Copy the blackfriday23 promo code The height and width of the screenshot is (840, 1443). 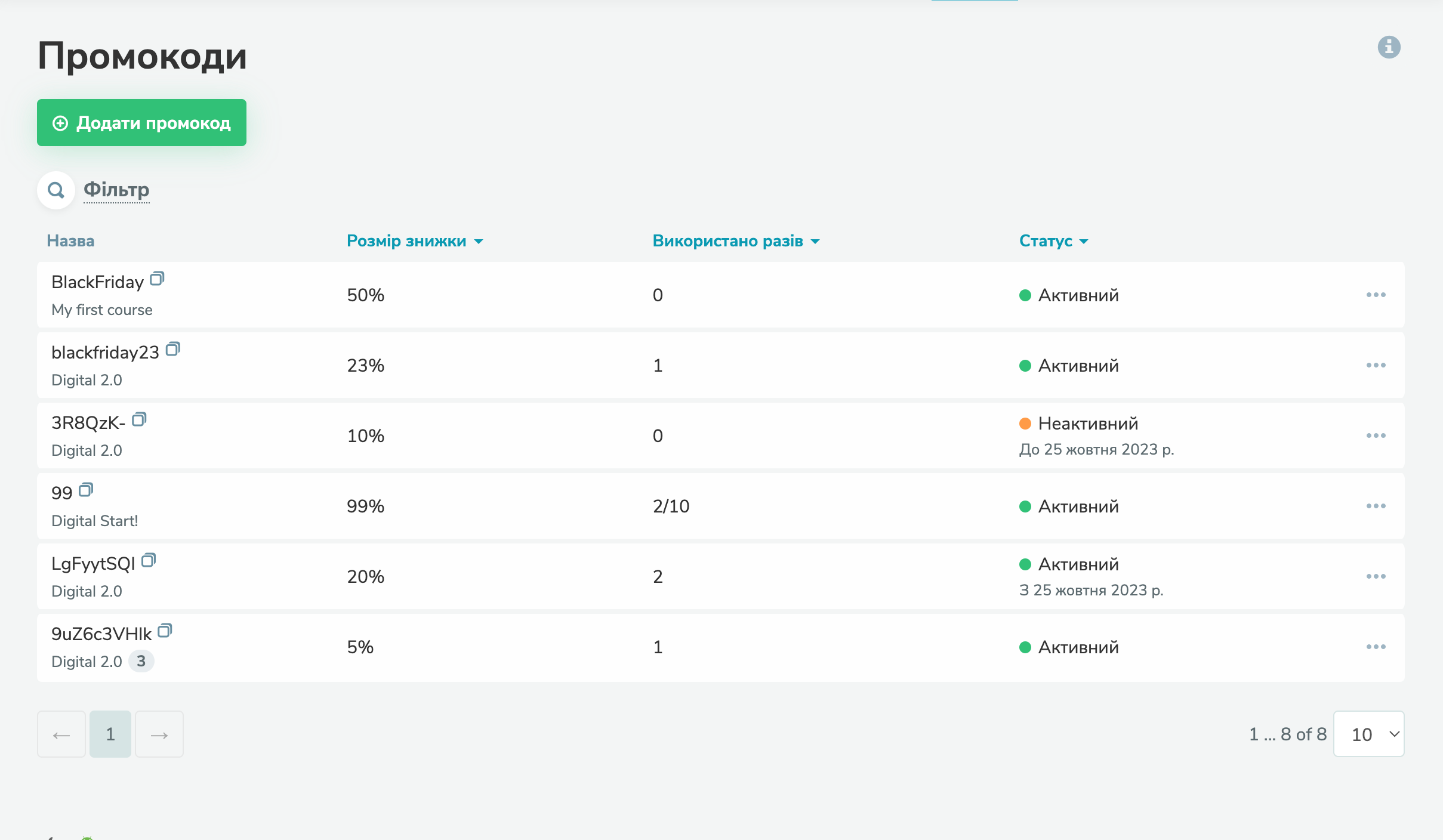172,349
